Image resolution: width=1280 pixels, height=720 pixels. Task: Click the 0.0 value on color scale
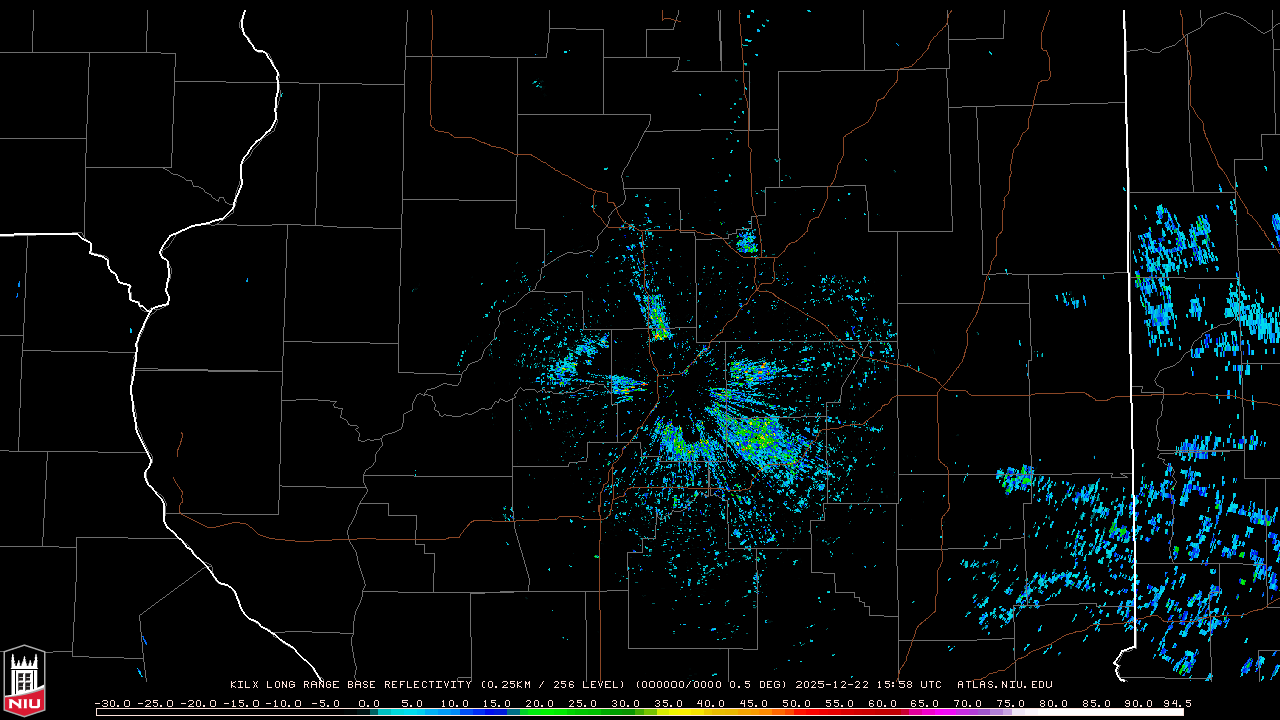pos(368,704)
